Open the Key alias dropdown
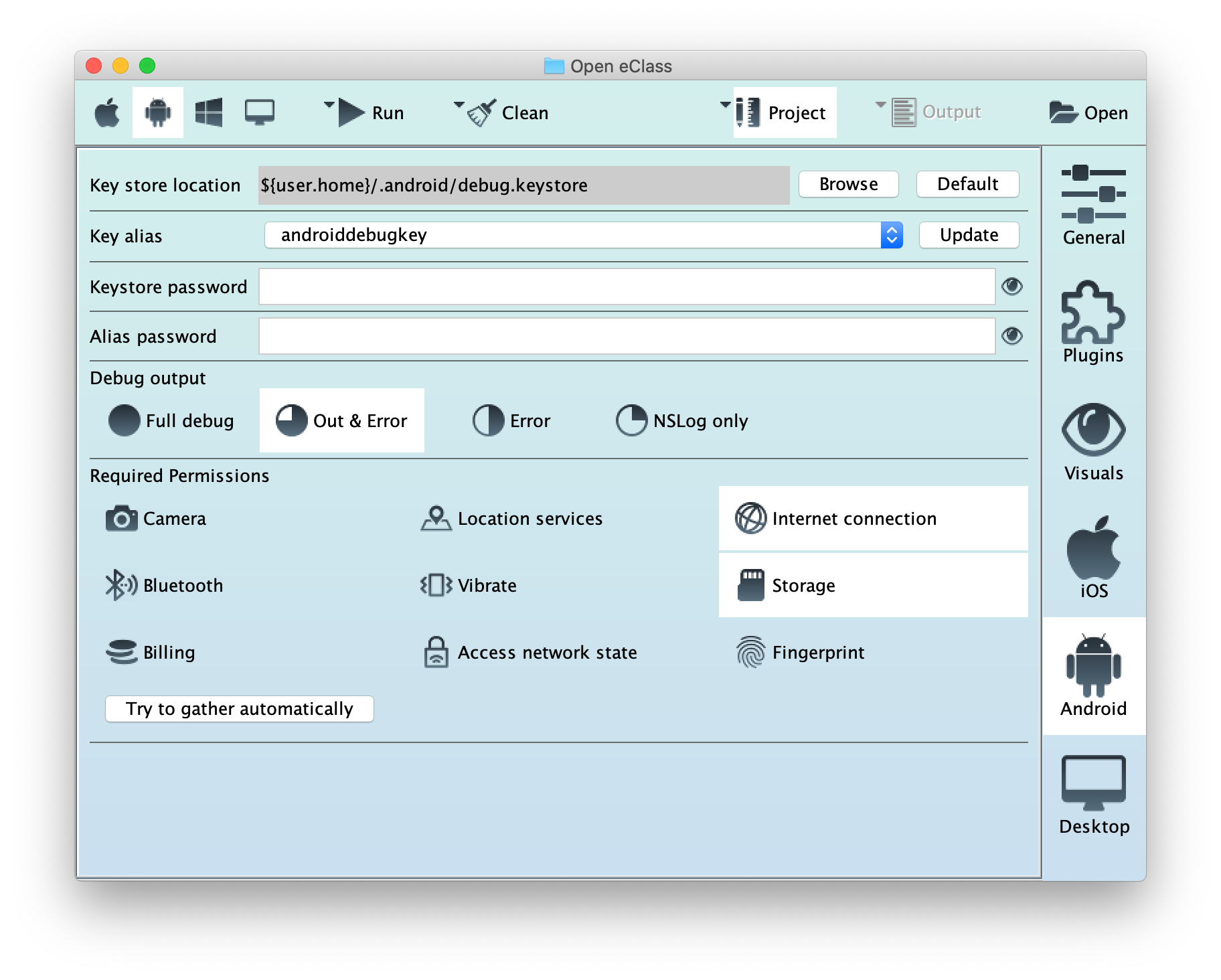 click(x=892, y=235)
